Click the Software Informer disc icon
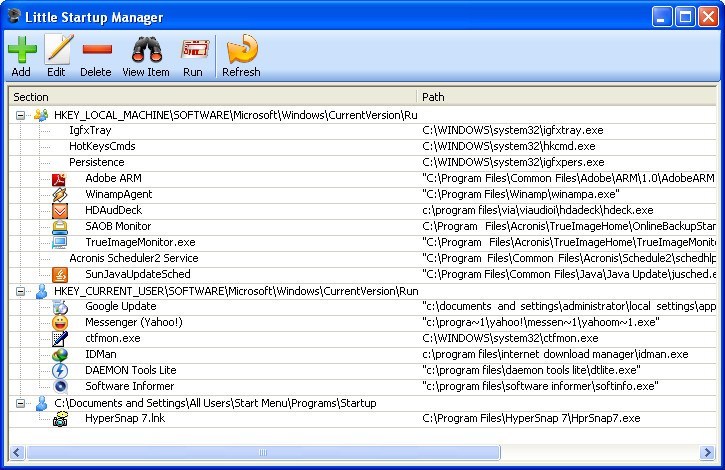This screenshot has height=470, width=725. (x=60, y=387)
